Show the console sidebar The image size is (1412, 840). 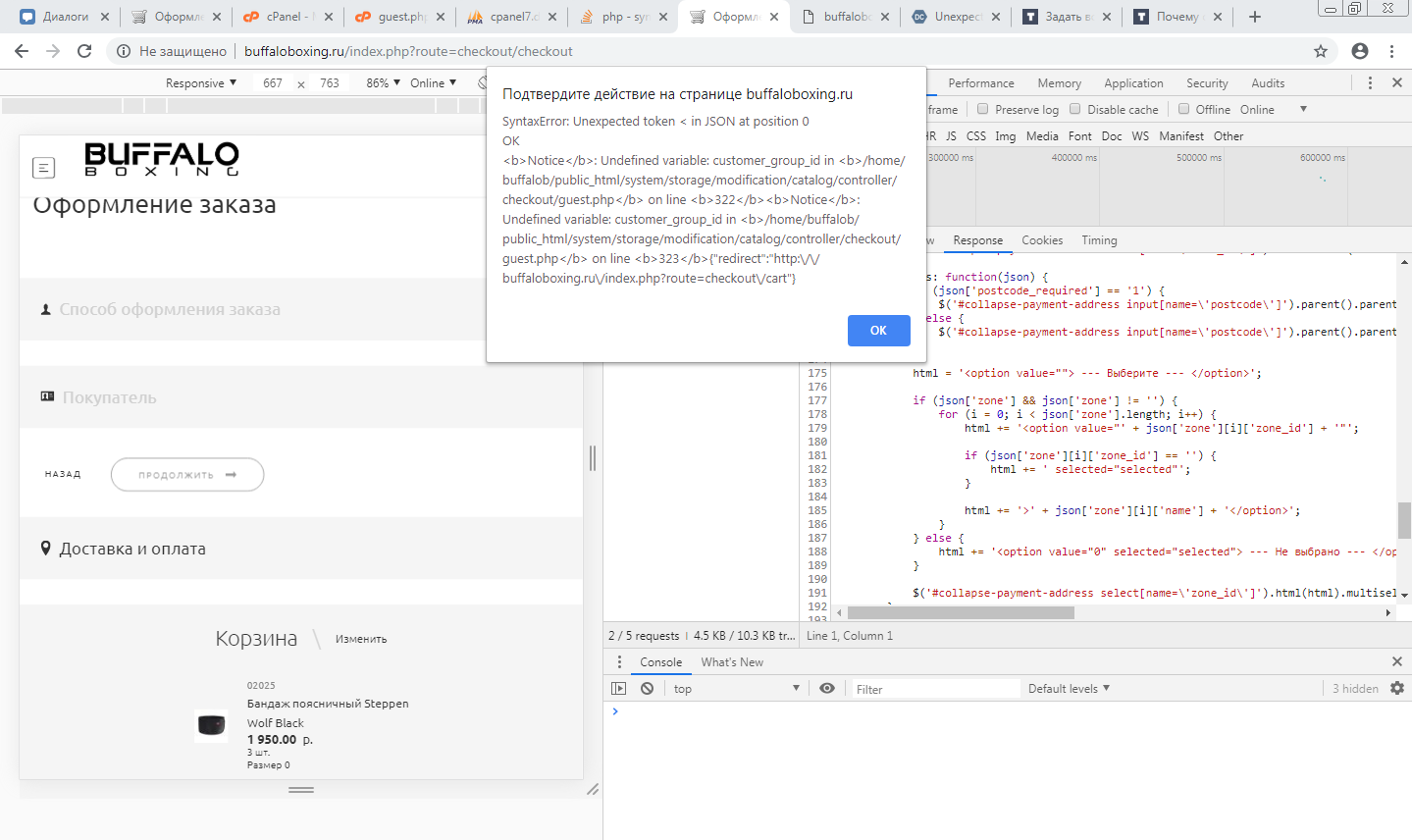(618, 689)
